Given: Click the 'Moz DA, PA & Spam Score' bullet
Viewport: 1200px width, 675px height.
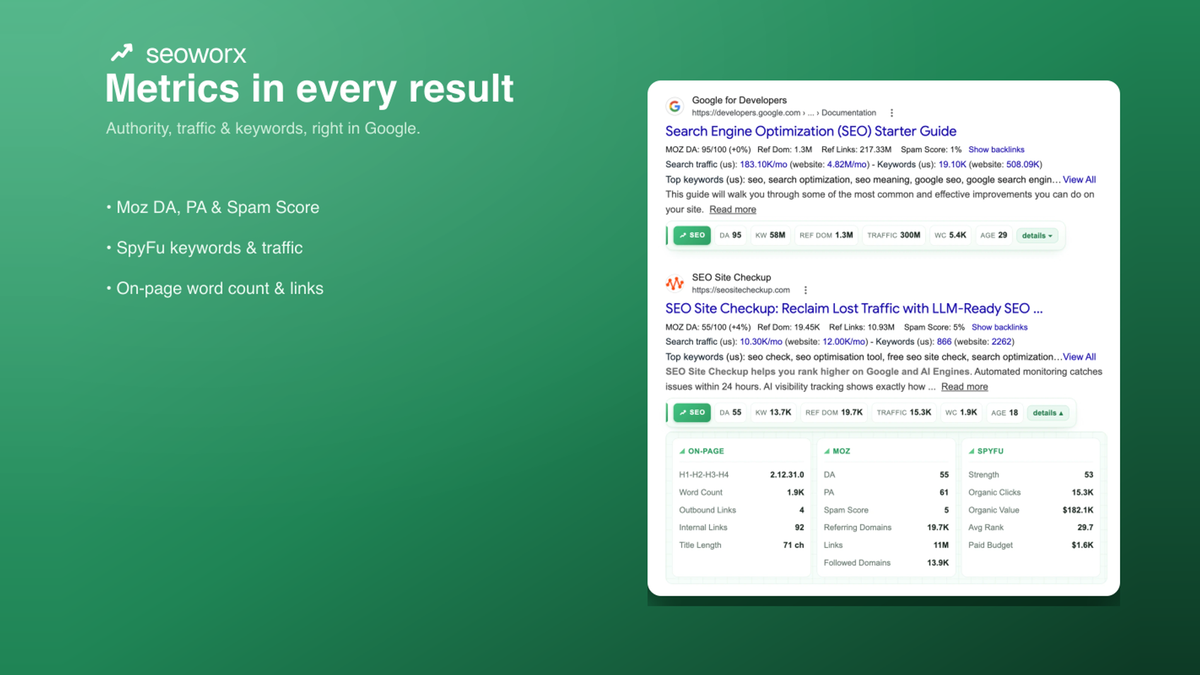Looking at the screenshot, I should pos(213,208).
